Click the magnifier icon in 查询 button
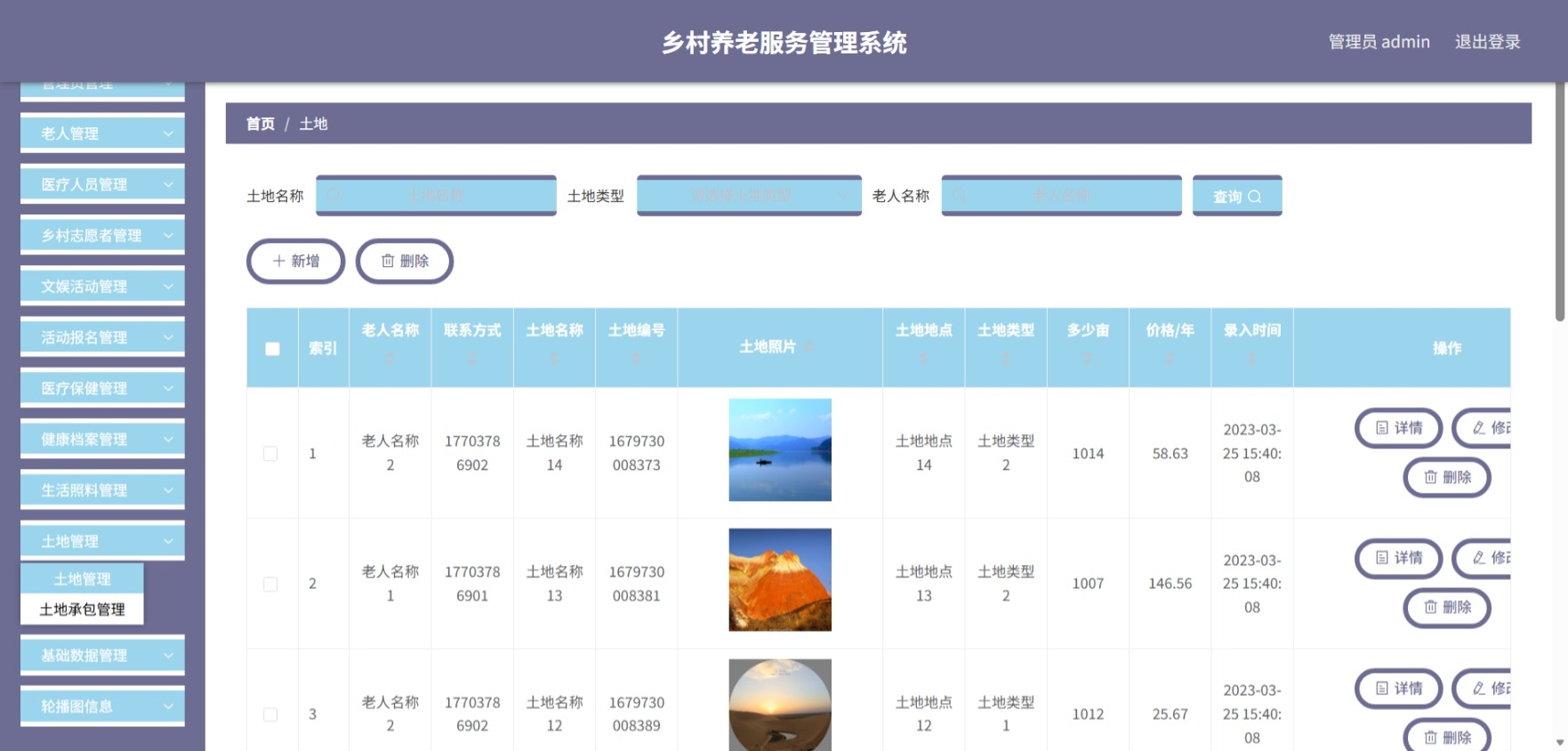The width and height of the screenshot is (1568, 751). 1254,197
